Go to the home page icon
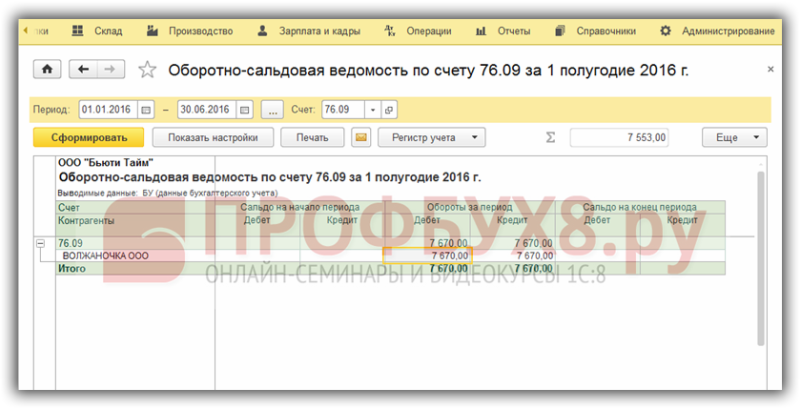The width and height of the screenshot is (800, 409). click(x=47, y=69)
